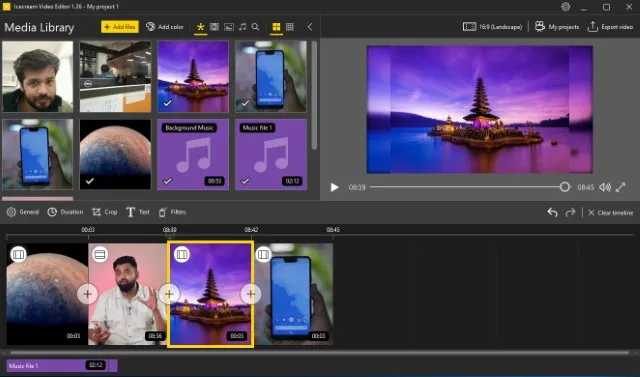
Task: Open clip-type icon on planet timeline clip
Action: pyautogui.click(x=18, y=254)
